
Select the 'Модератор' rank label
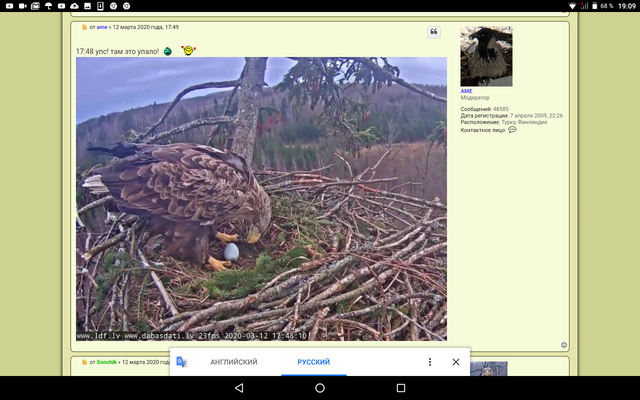tap(475, 98)
